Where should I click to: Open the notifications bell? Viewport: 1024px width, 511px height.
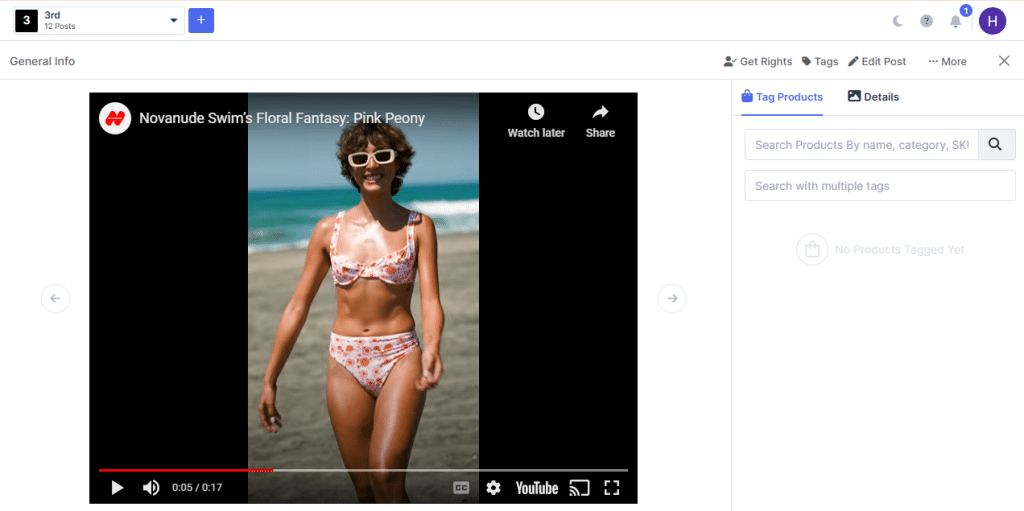pyautogui.click(x=956, y=21)
